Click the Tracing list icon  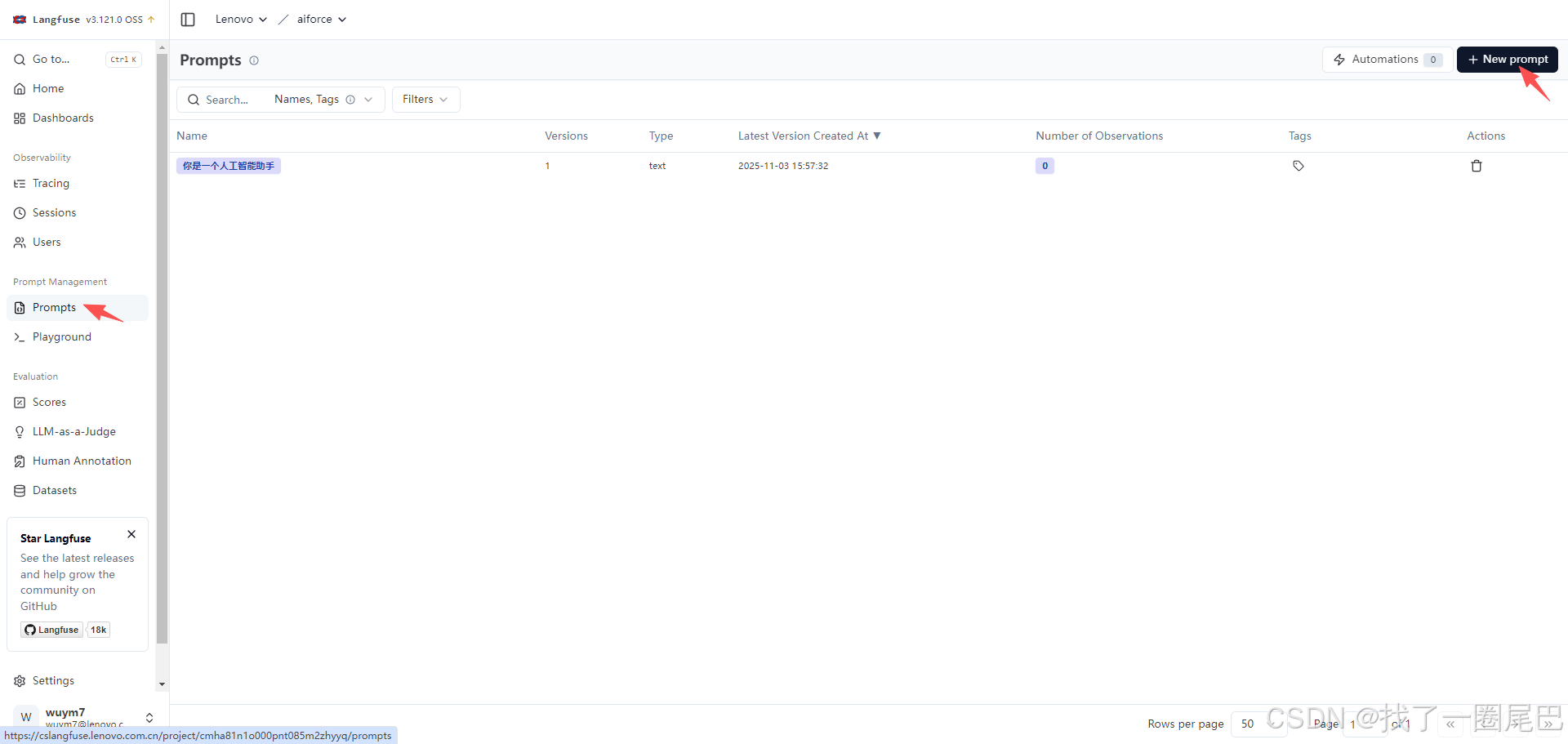(x=20, y=184)
